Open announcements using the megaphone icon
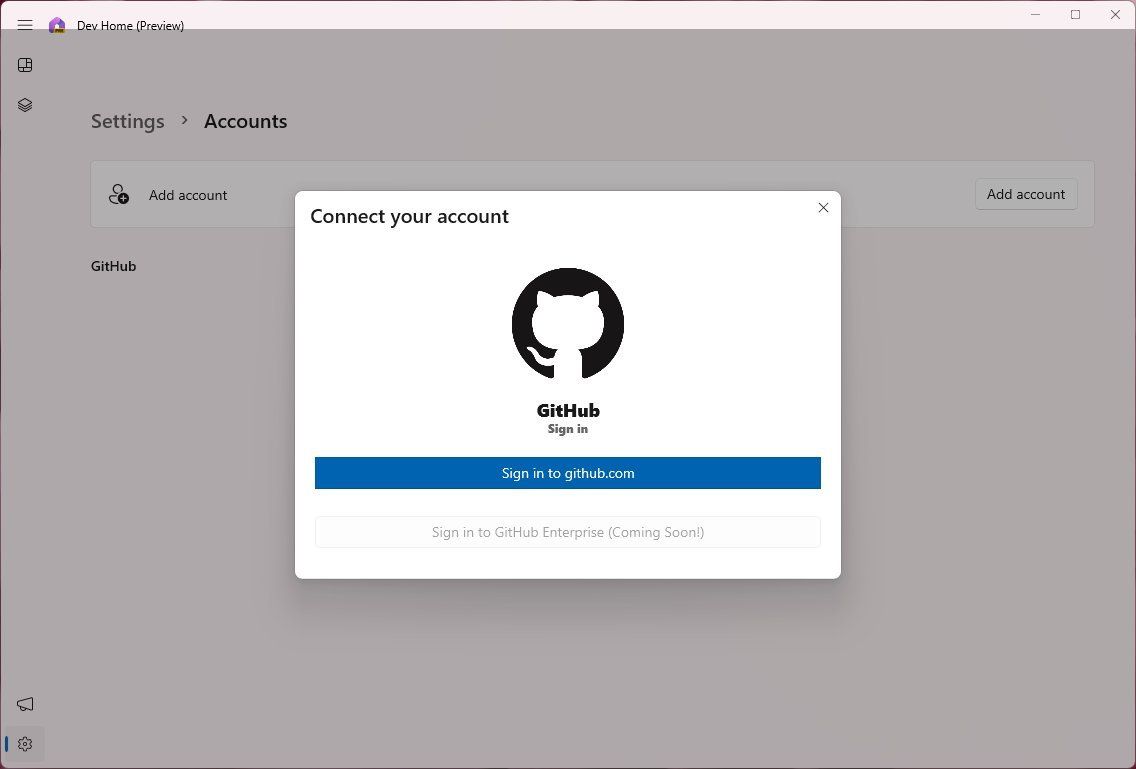Viewport: 1136px width, 769px height. pyautogui.click(x=25, y=704)
